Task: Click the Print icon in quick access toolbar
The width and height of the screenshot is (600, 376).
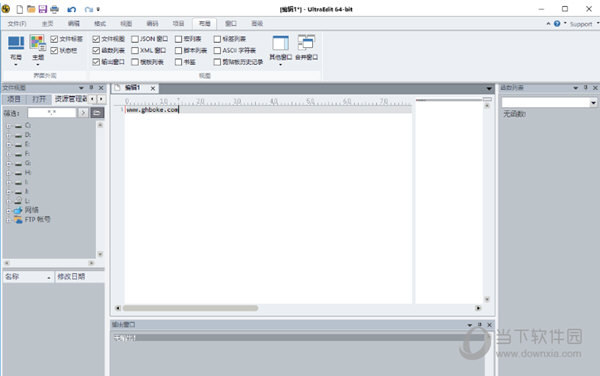Action: coord(54,9)
